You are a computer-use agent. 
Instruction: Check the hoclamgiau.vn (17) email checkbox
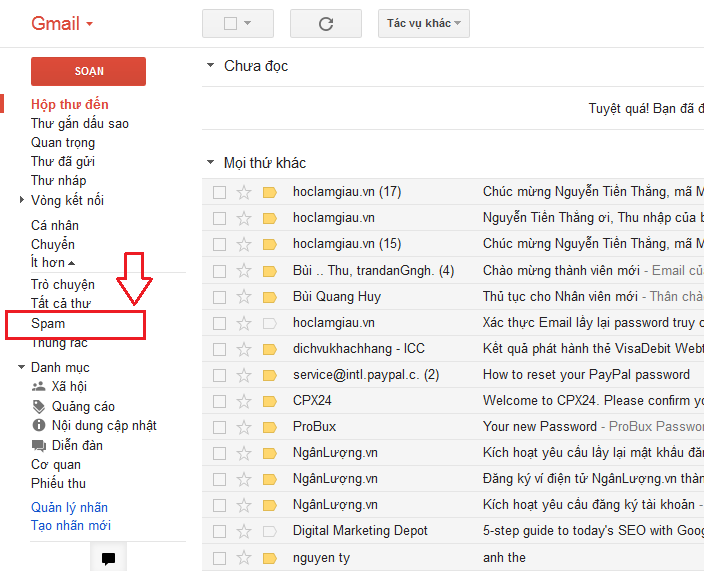tap(220, 193)
